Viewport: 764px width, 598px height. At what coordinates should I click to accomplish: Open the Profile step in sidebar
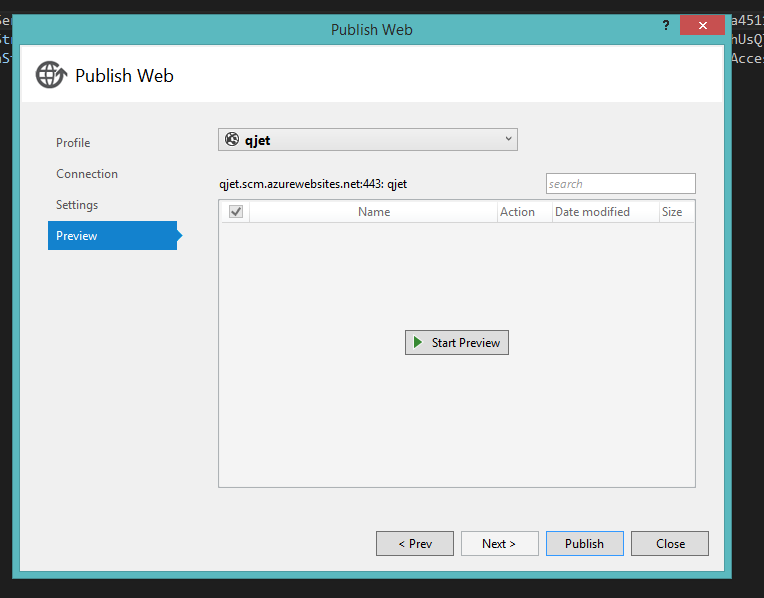click(73, 143)
